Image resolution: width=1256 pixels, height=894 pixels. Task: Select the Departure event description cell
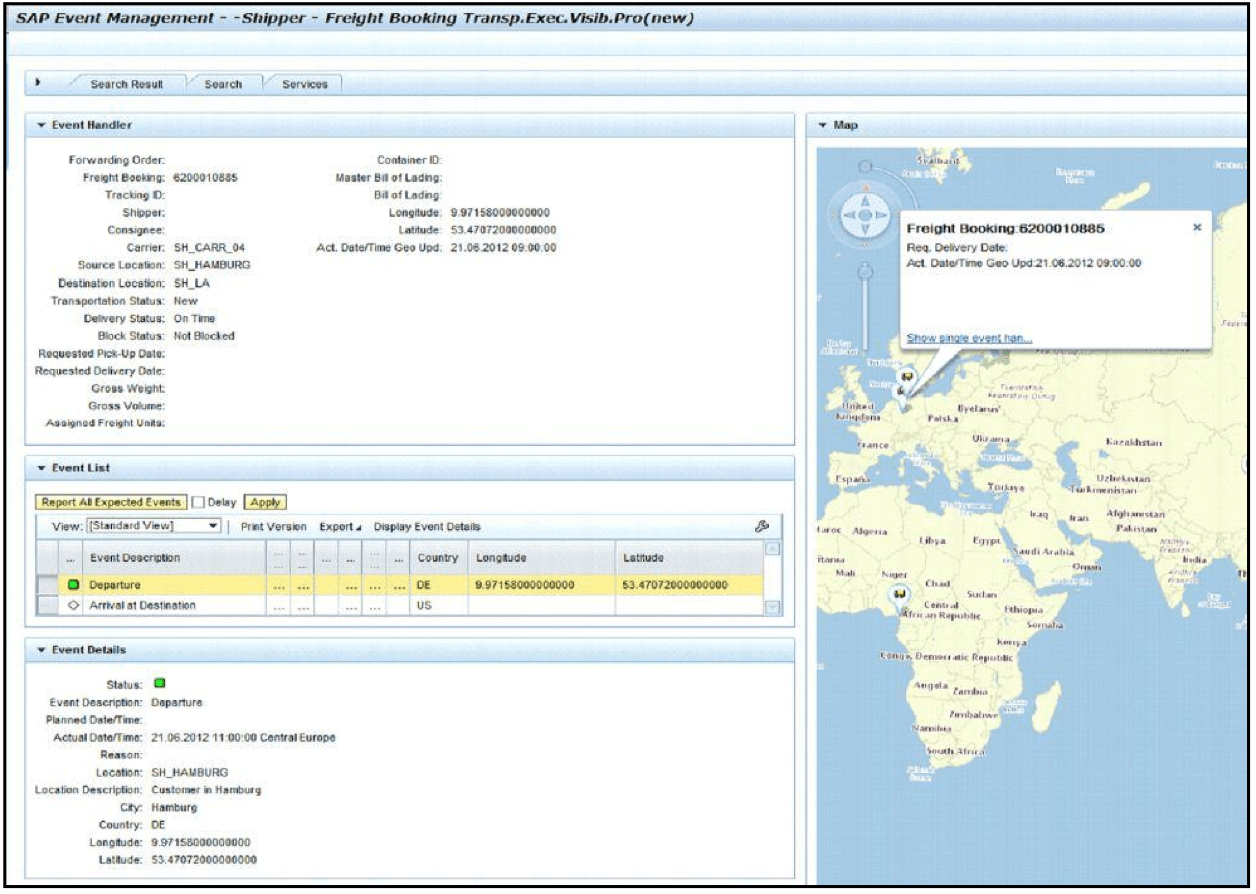coord(173,585)
